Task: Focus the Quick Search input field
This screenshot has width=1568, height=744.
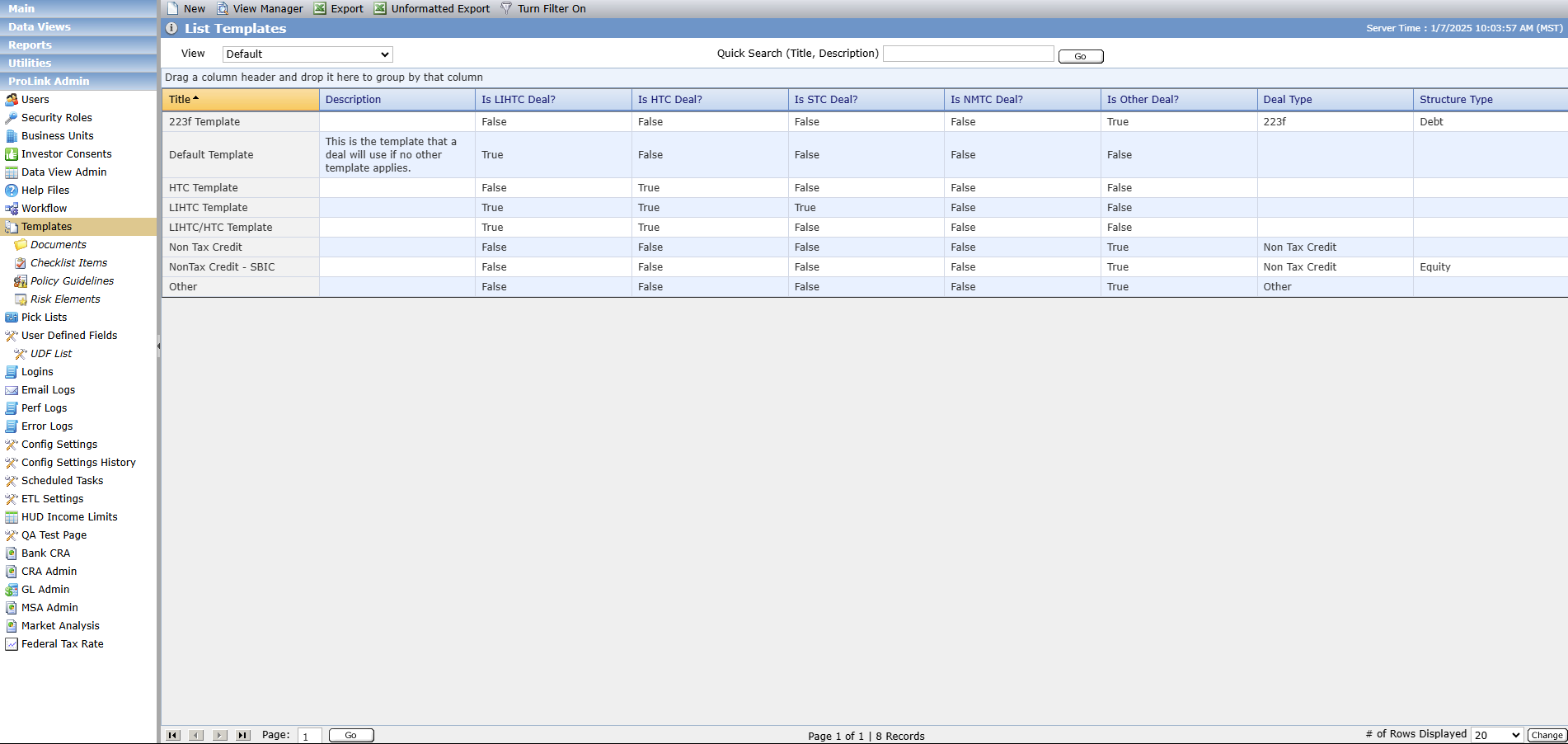Action: (x=969, y=54)
